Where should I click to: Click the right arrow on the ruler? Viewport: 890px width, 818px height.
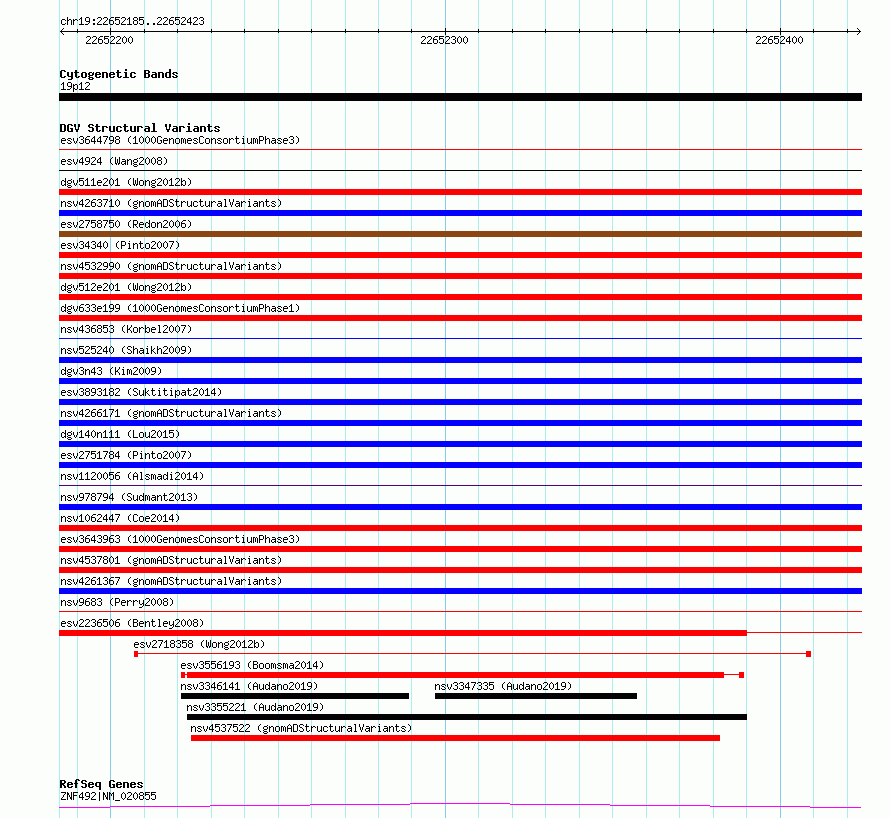coord(858,32)
